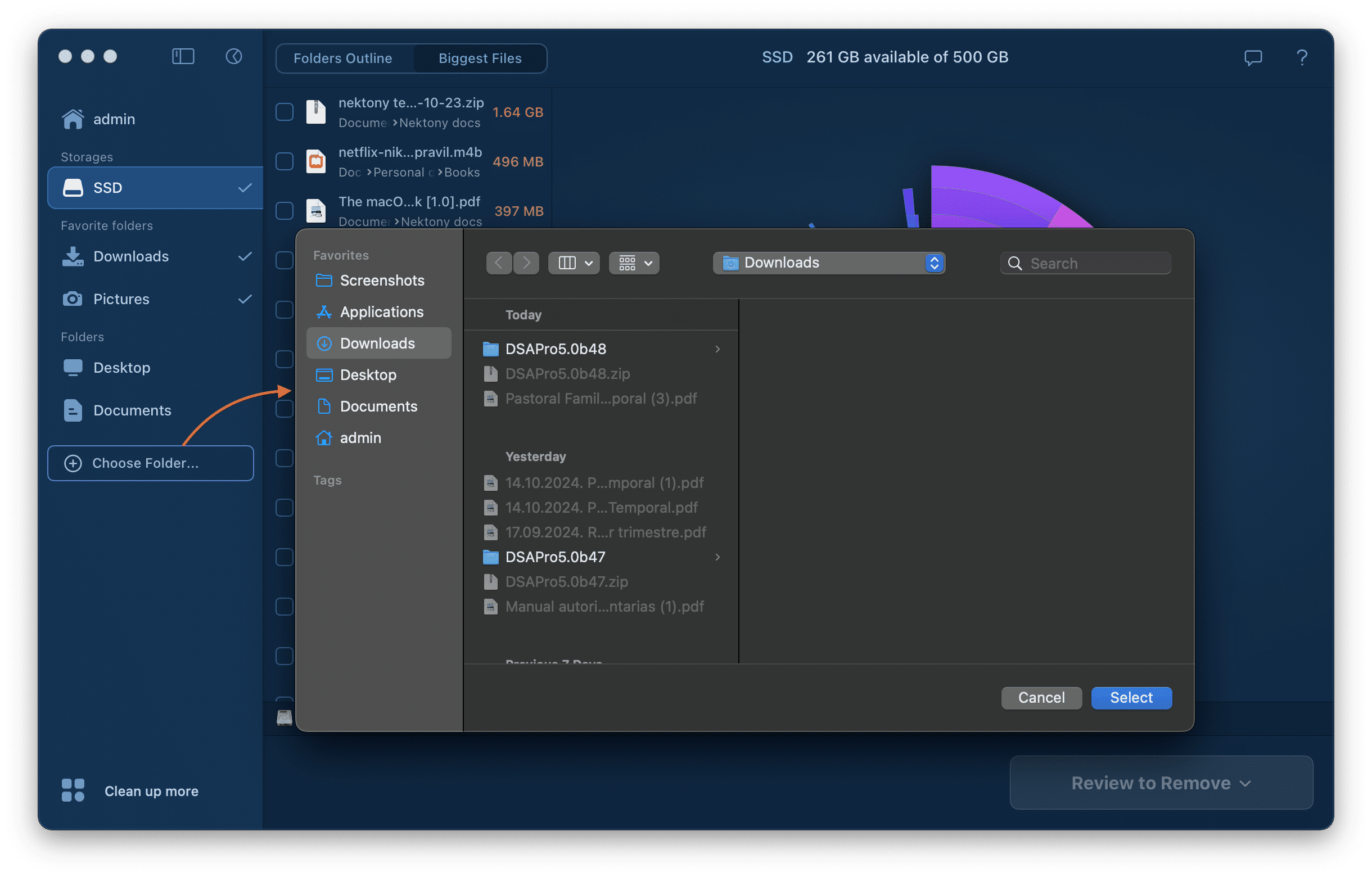Click the nektony zip file icon
This screenshot has height=877, width=1372.
316,112
